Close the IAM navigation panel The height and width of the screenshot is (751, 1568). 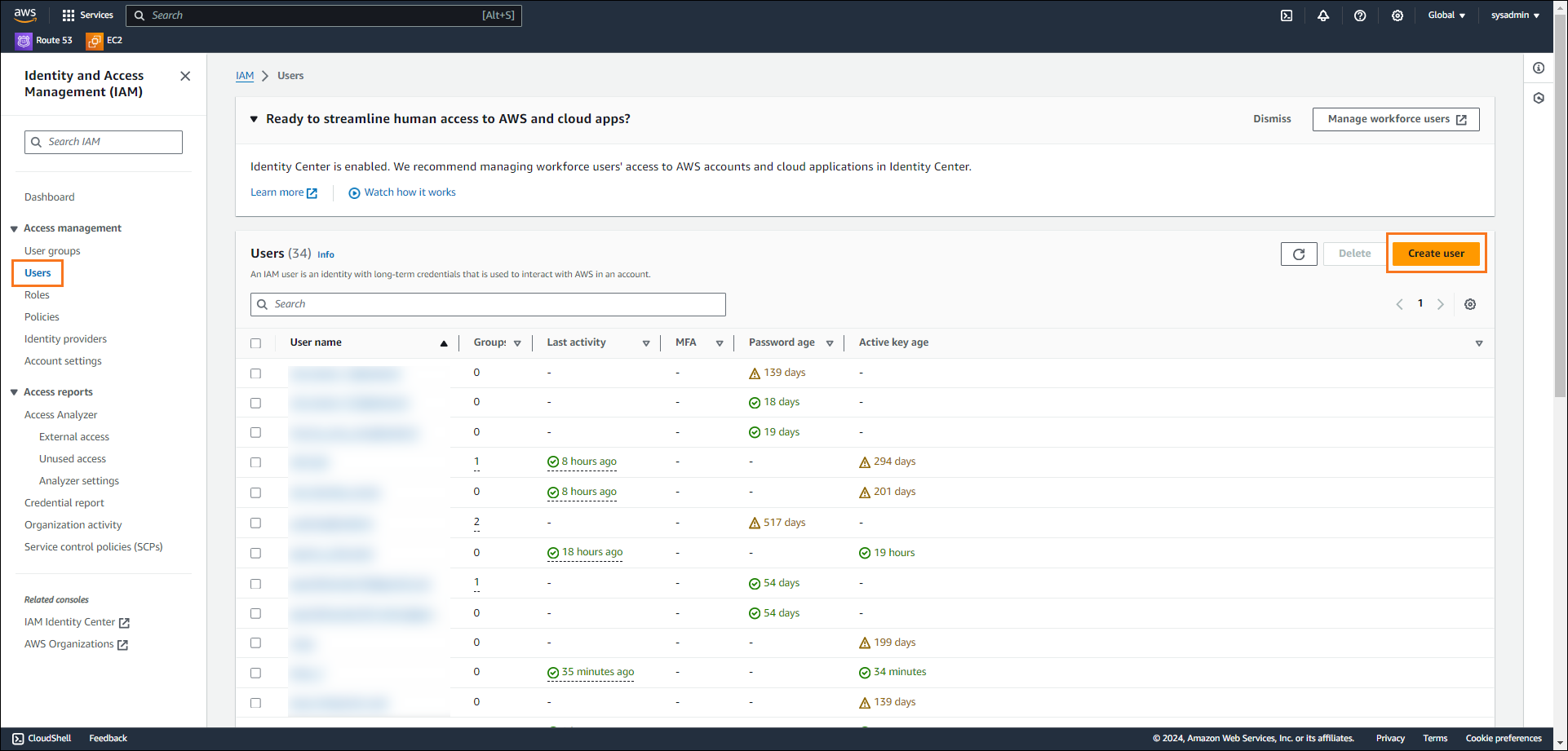185,76
